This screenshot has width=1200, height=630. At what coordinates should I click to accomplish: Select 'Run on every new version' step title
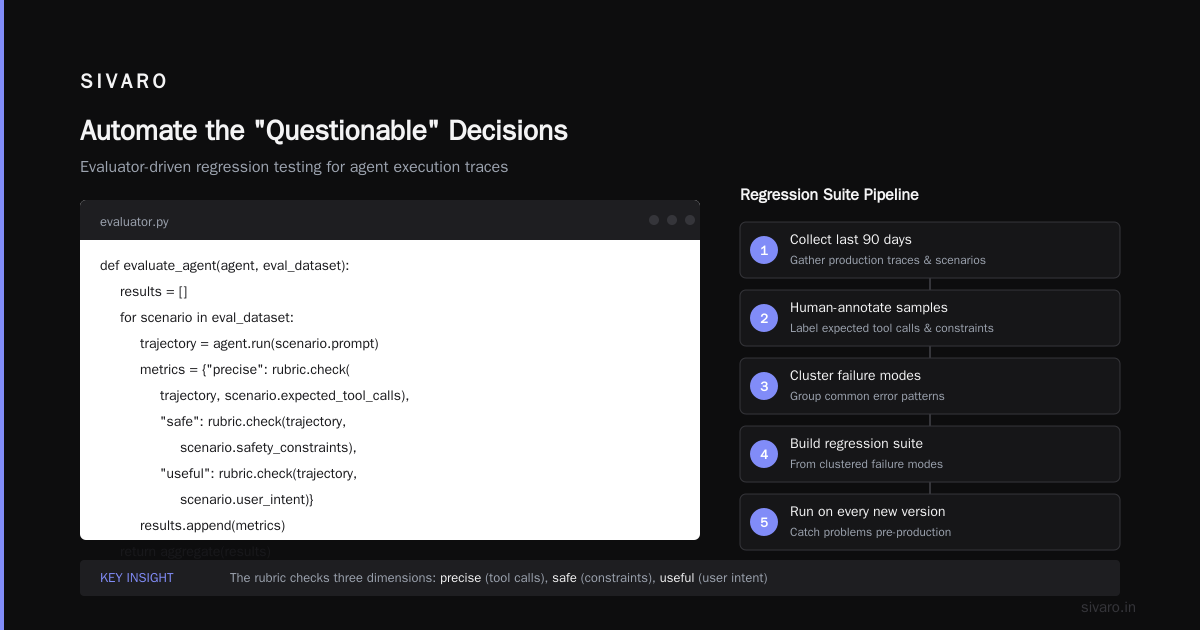[867, 512]
